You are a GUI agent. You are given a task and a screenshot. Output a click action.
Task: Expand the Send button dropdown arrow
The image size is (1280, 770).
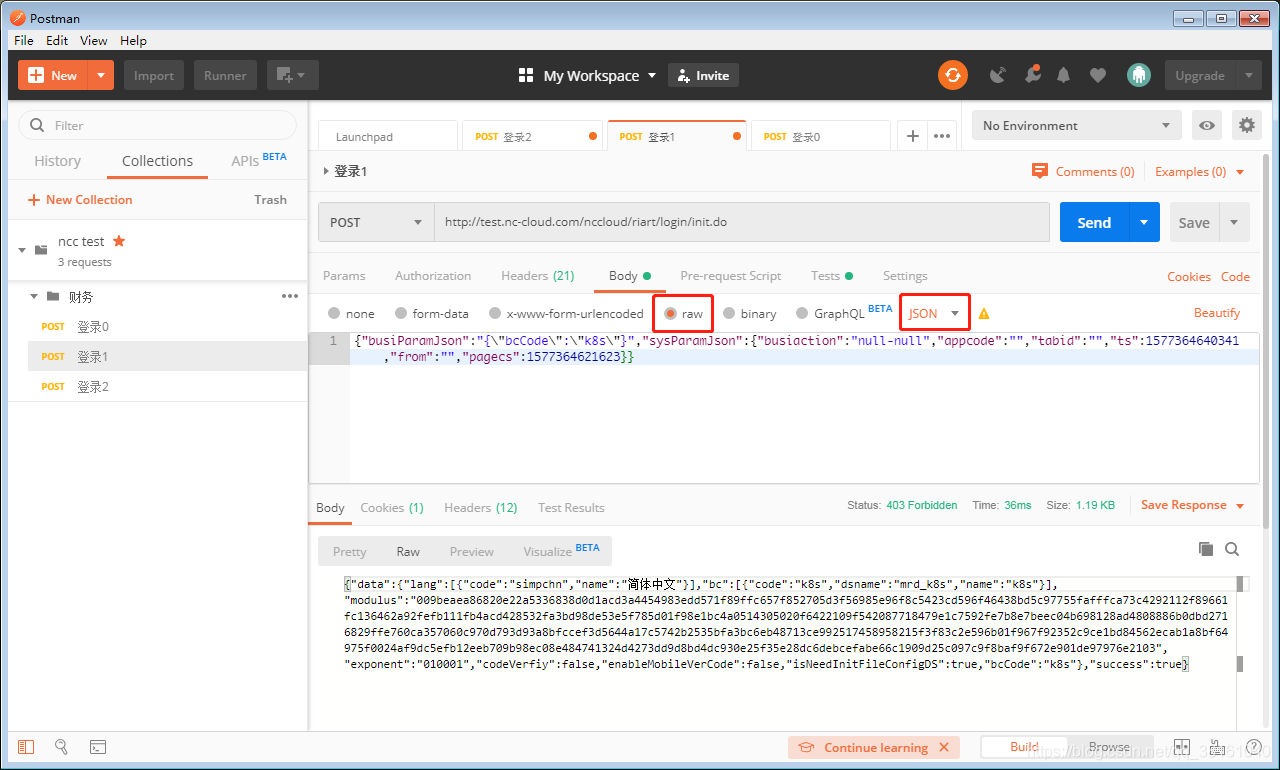[x=1144, y=222]
